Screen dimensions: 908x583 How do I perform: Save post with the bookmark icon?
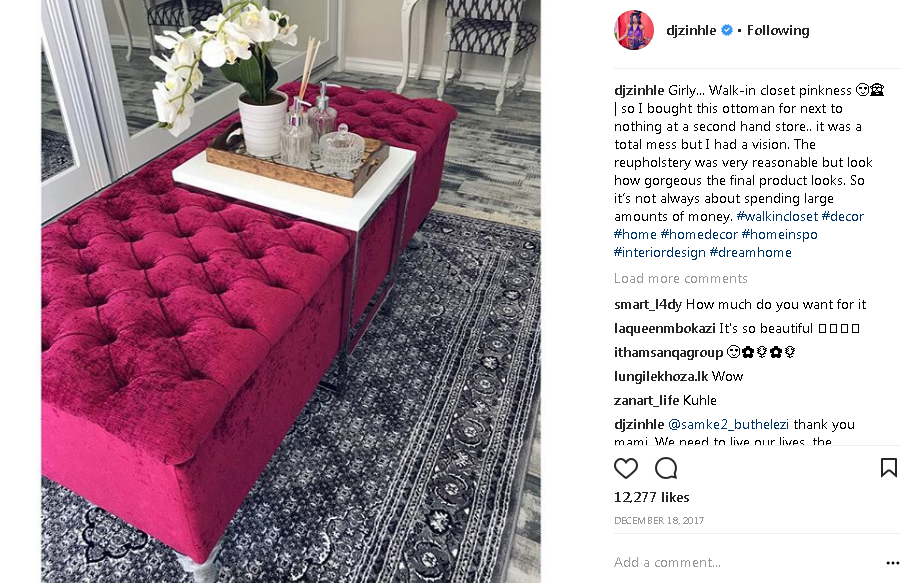click(x=889, y=467)
